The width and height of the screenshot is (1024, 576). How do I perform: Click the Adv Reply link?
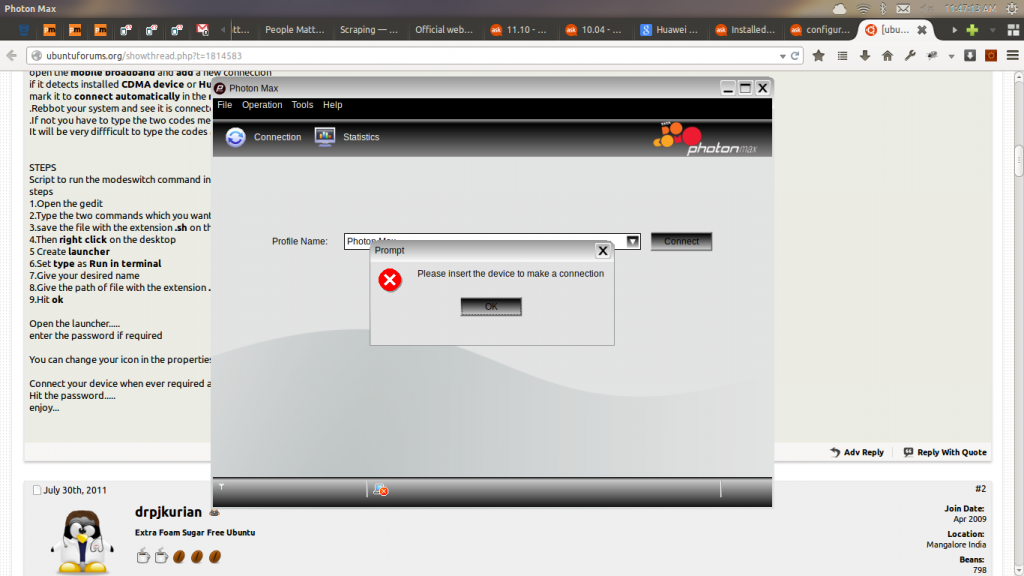point(857,452)
